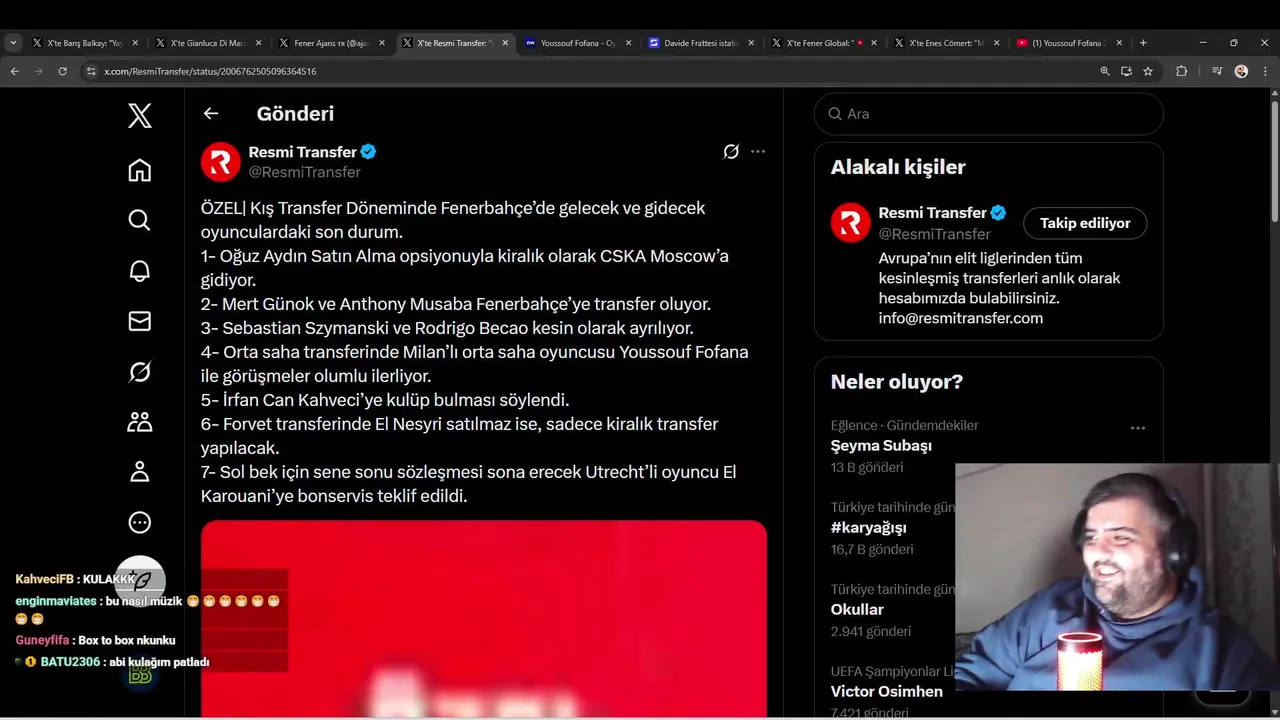Click Resmi Transfer avatar in Alakalı kişiler
Screen dimensions: 1280x720
click(x=851, y=223)
